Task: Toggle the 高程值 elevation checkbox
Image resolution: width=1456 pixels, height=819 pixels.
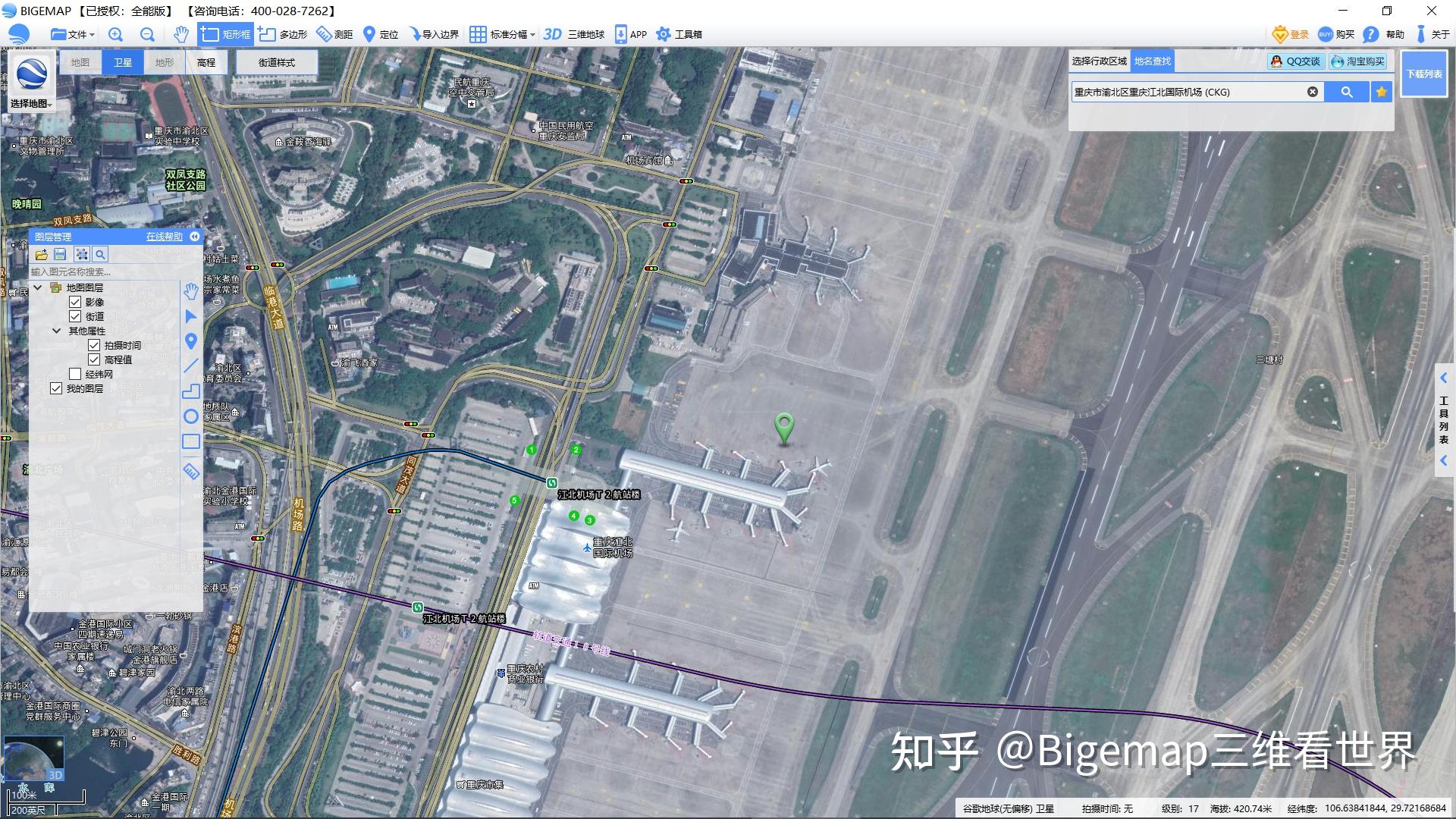Action: [x=94, y=359]
